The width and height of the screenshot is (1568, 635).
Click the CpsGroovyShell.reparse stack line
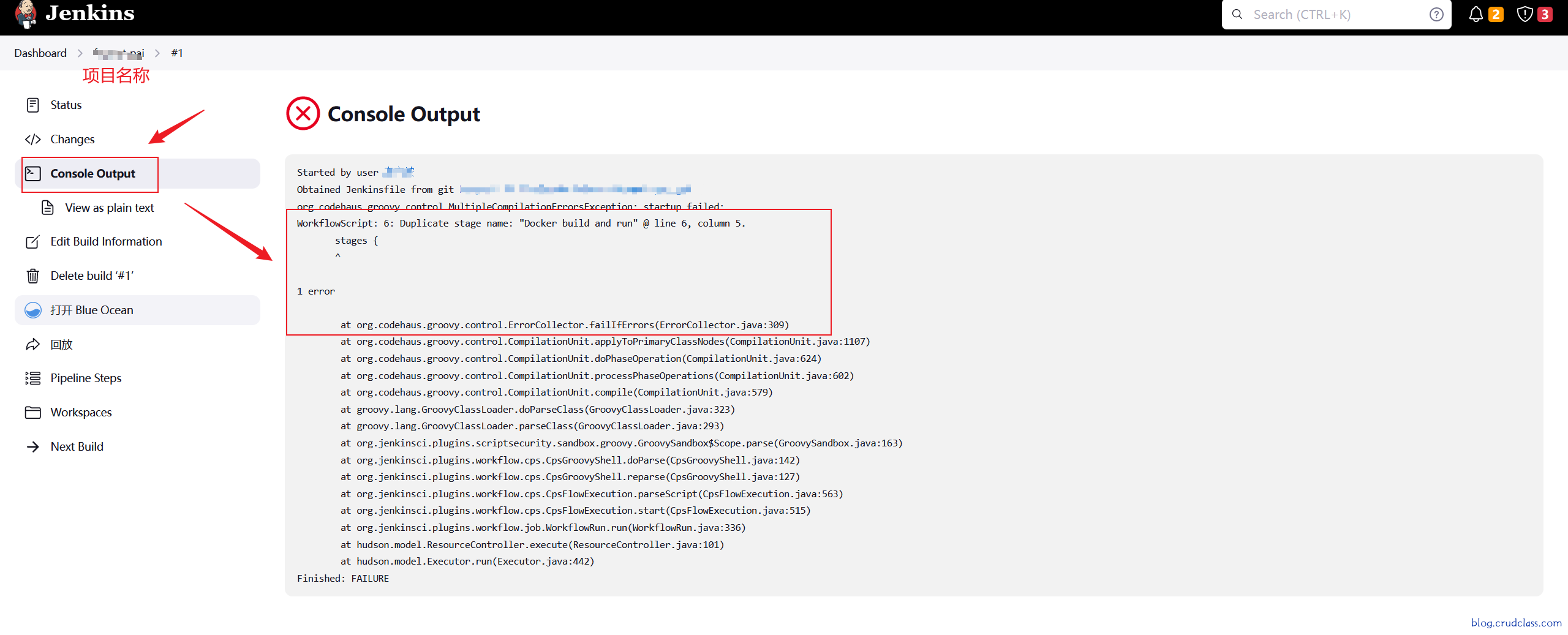coord(570,477)
